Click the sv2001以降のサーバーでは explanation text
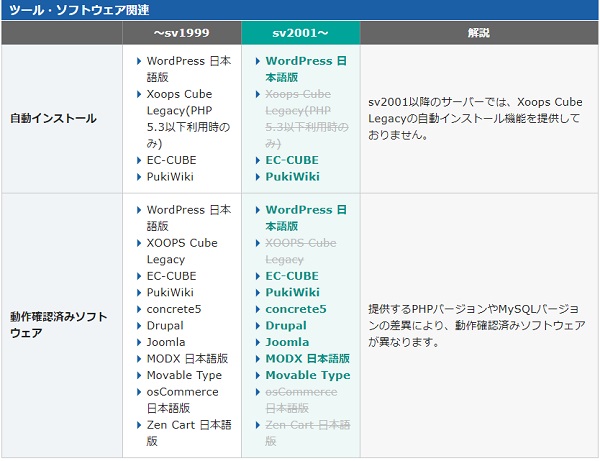 [x=475, y=118]
